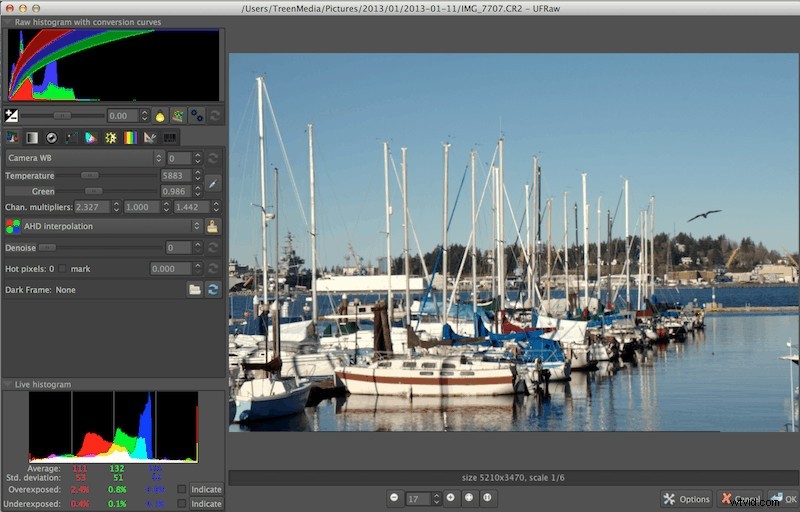The image size is (800, 512).
Task: Zoom in with the plus icon
Action: (x=451, y=498)
